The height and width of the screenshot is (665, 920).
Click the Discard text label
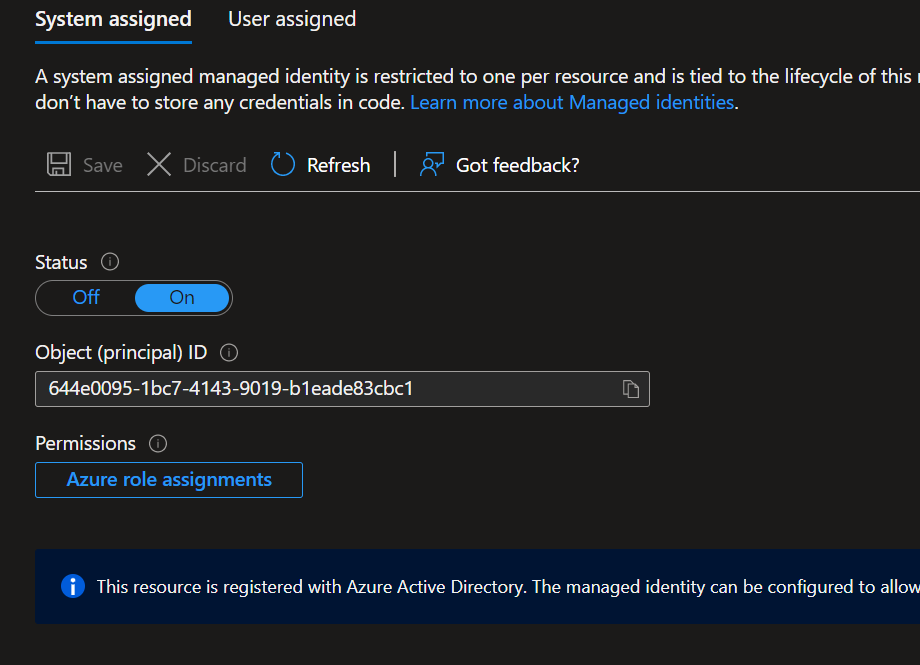point(214,165)
